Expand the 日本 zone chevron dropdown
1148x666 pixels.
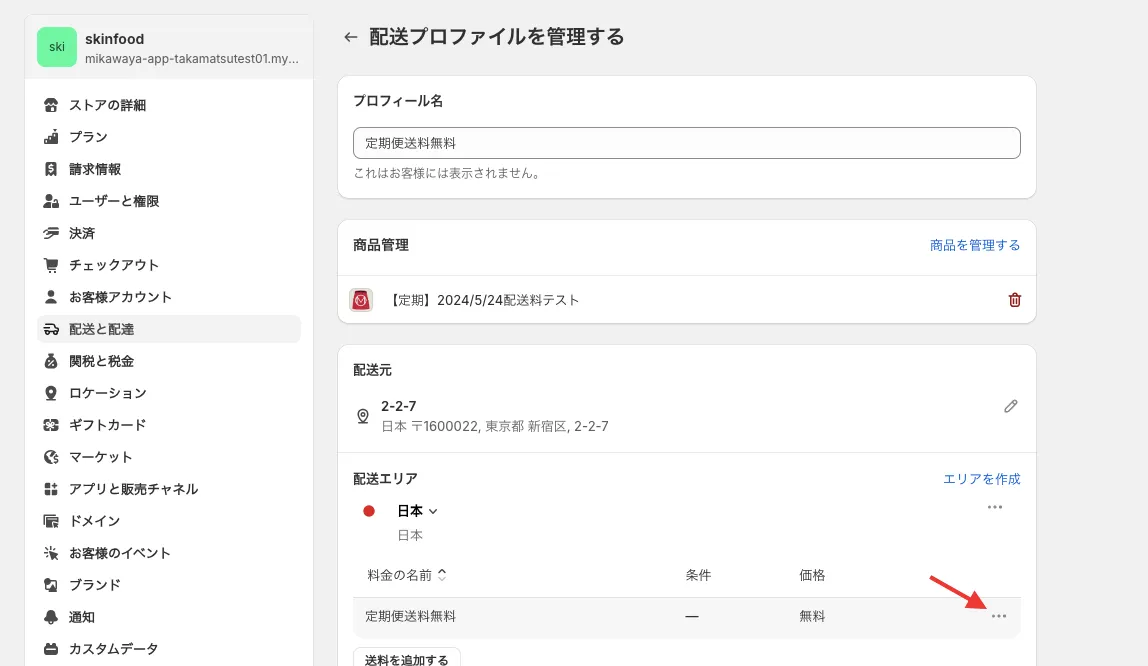pos(433,511)
